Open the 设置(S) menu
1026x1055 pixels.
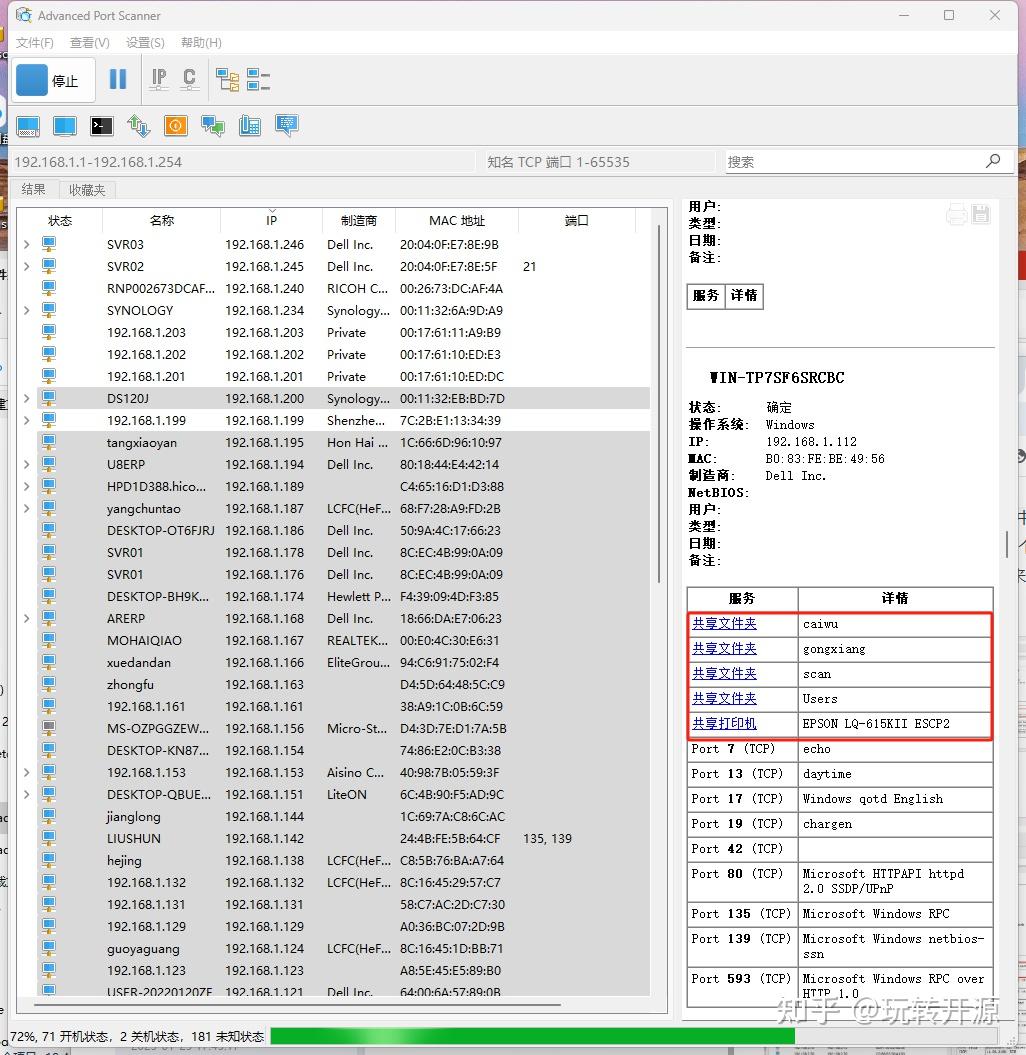(144, 42)
